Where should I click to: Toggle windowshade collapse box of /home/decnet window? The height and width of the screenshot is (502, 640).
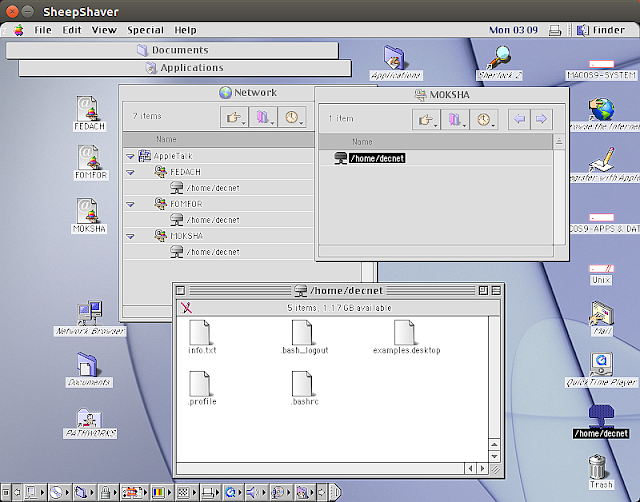tap(496, 290)
